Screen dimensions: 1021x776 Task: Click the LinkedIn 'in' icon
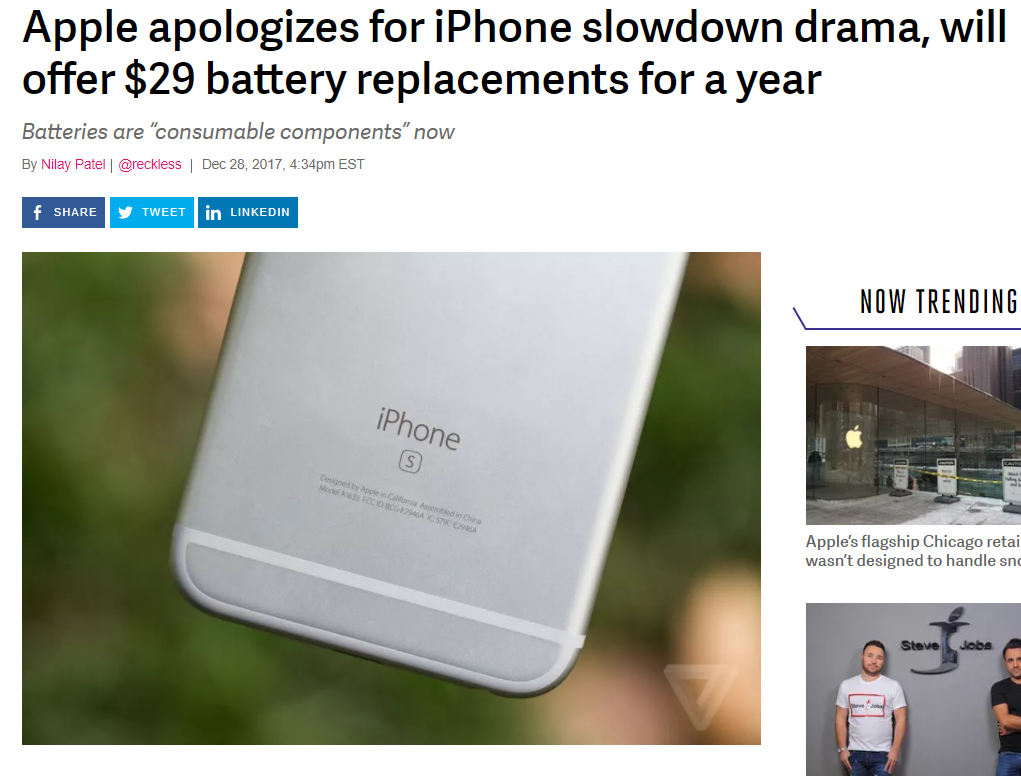pos(214,212)
